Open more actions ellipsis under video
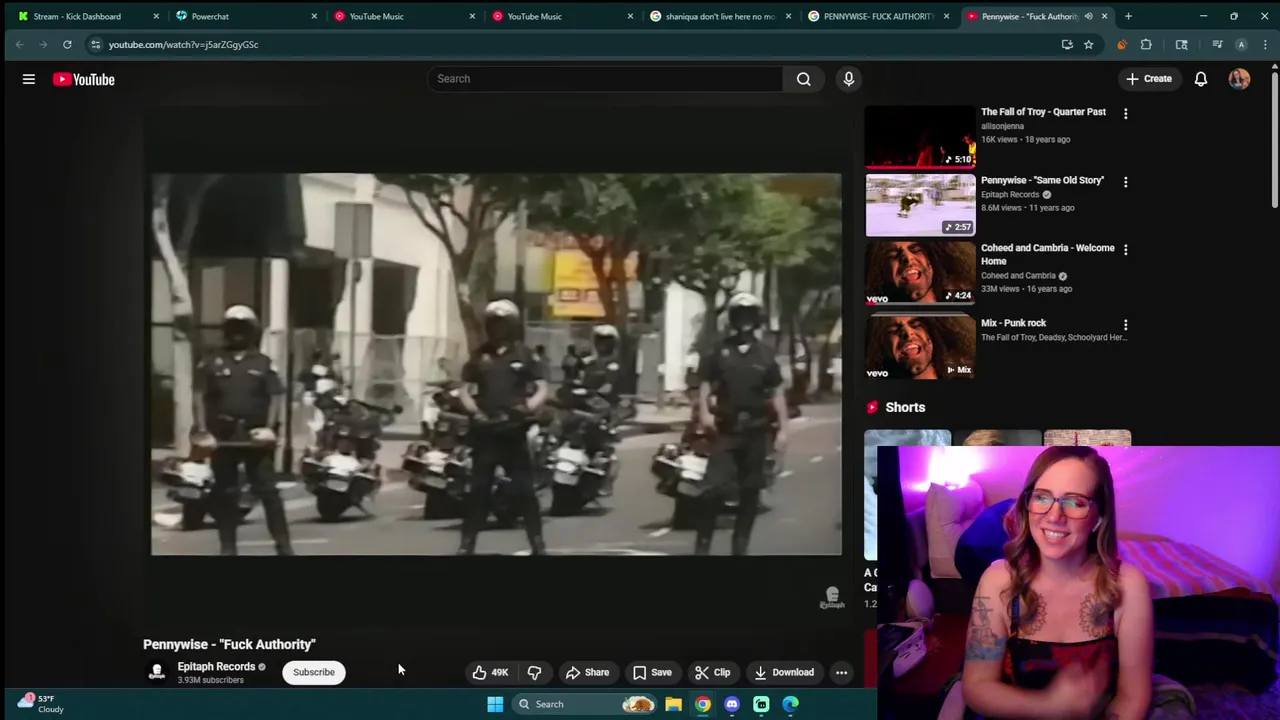This screenshot has width=1280, height=720. pyautogui.click(x=841, y=672)
